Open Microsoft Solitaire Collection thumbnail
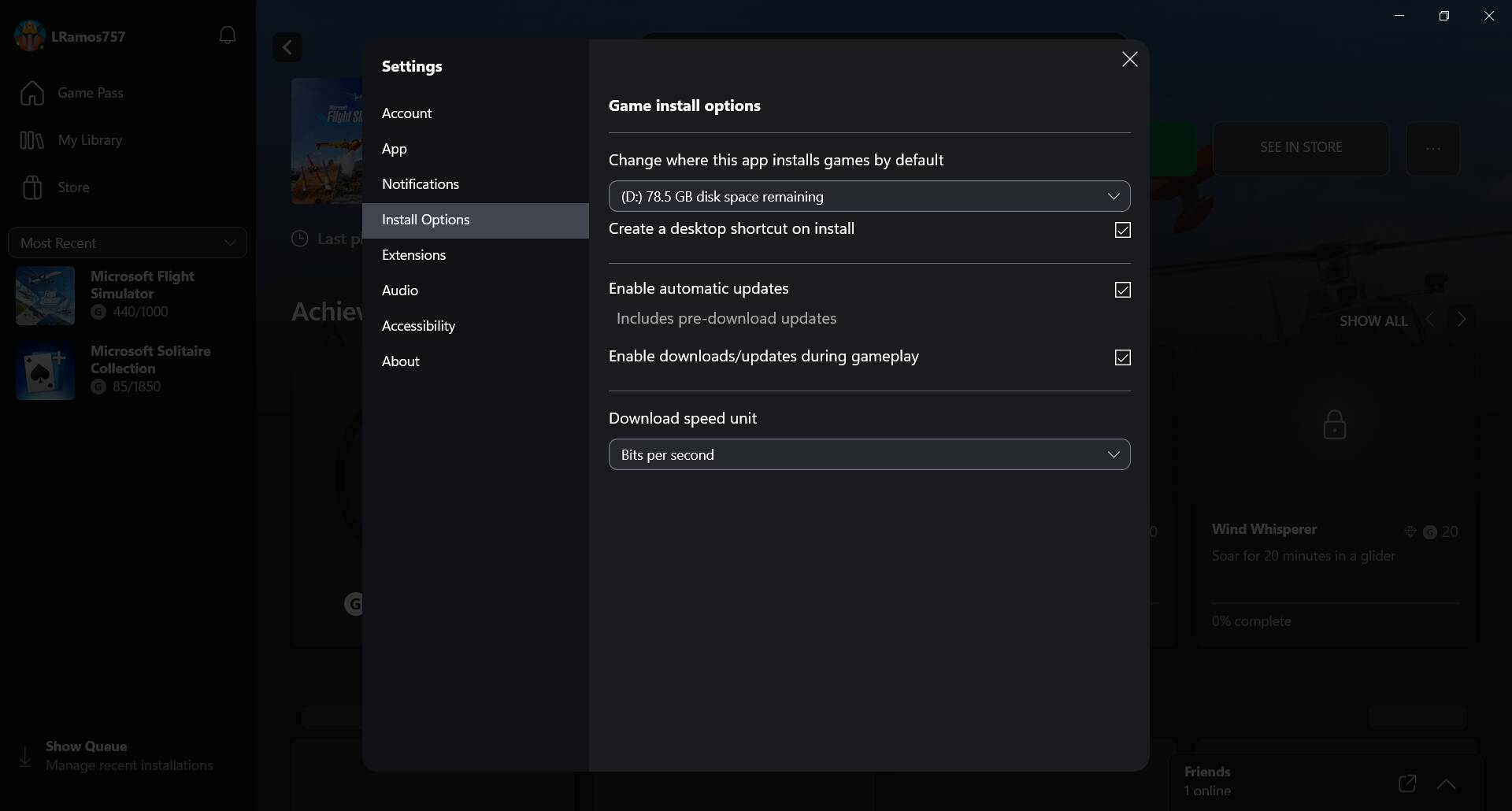The height and width of the screenshot is (811, 1512). coord(45,370)
